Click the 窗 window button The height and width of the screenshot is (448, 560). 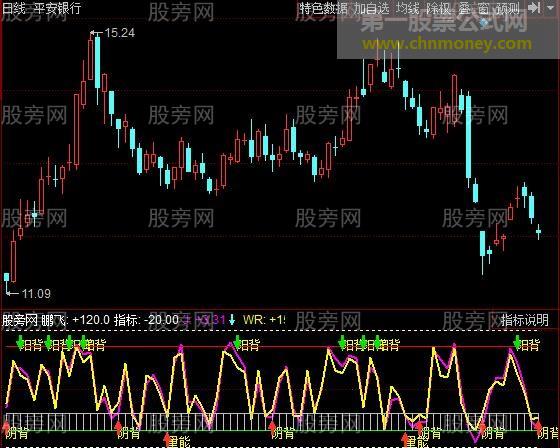click(483, 8)
